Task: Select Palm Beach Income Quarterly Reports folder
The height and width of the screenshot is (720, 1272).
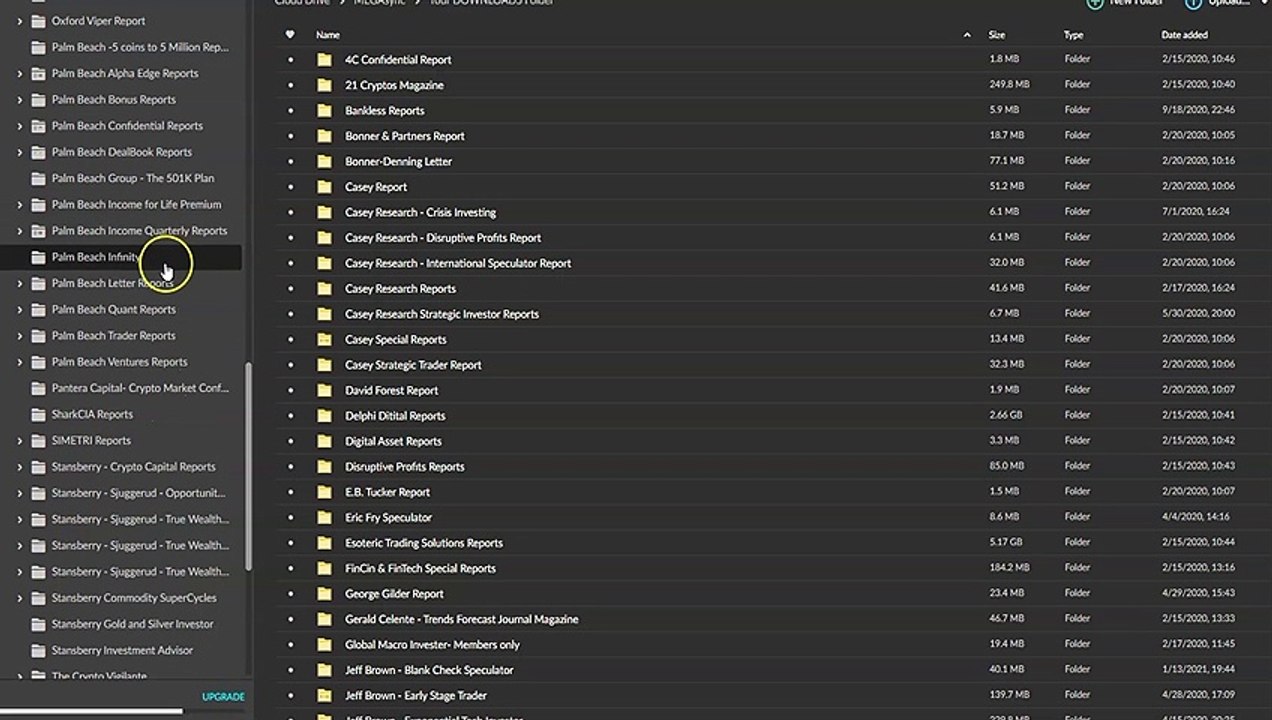Action: point(139,231)
